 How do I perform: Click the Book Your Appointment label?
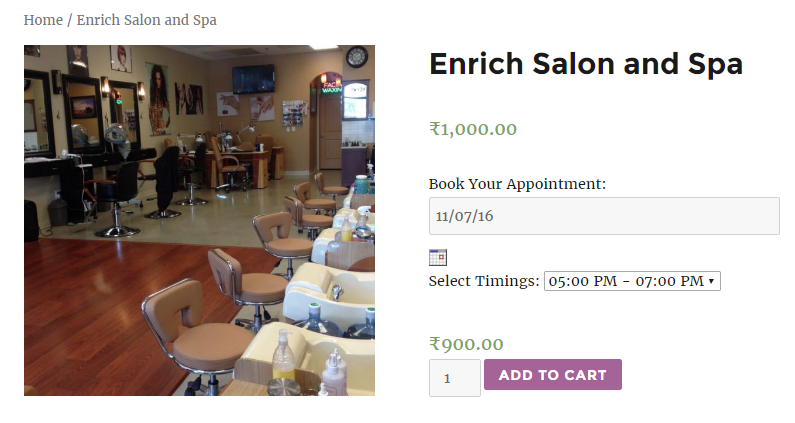517,184
